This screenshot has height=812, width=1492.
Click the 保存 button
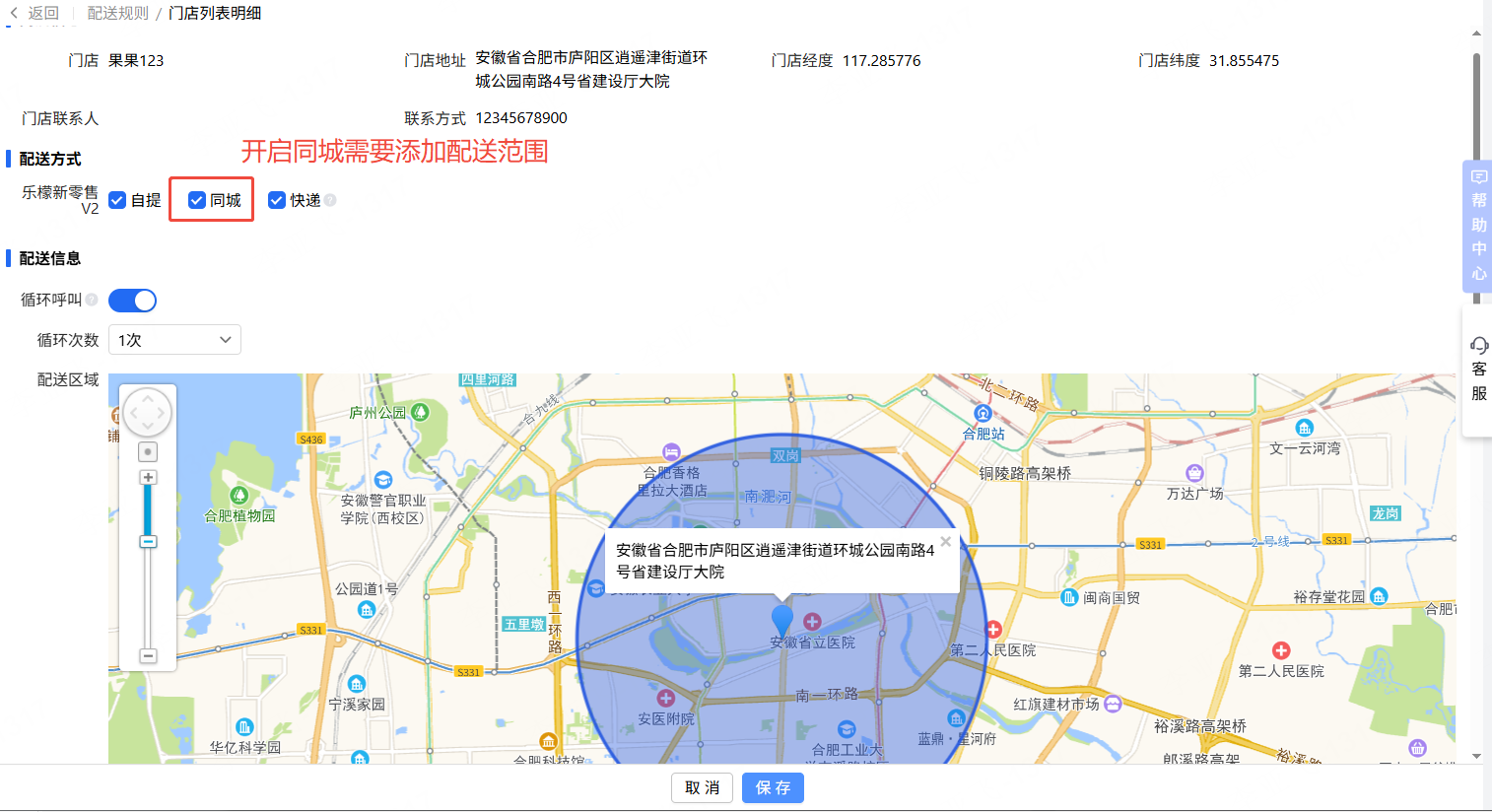[x=773, y=787]
